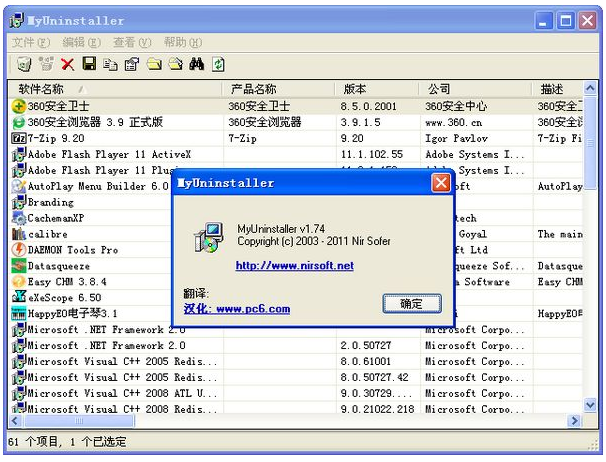Close the MyUninstaller About dialog
This screenshot has height=462, width=606.
(441, 183)
